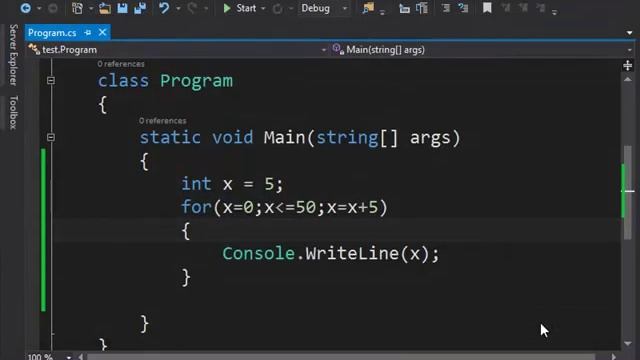640x360 pixels.
Task: Click the Next Bookmark icon
Action: pos(523,8)
